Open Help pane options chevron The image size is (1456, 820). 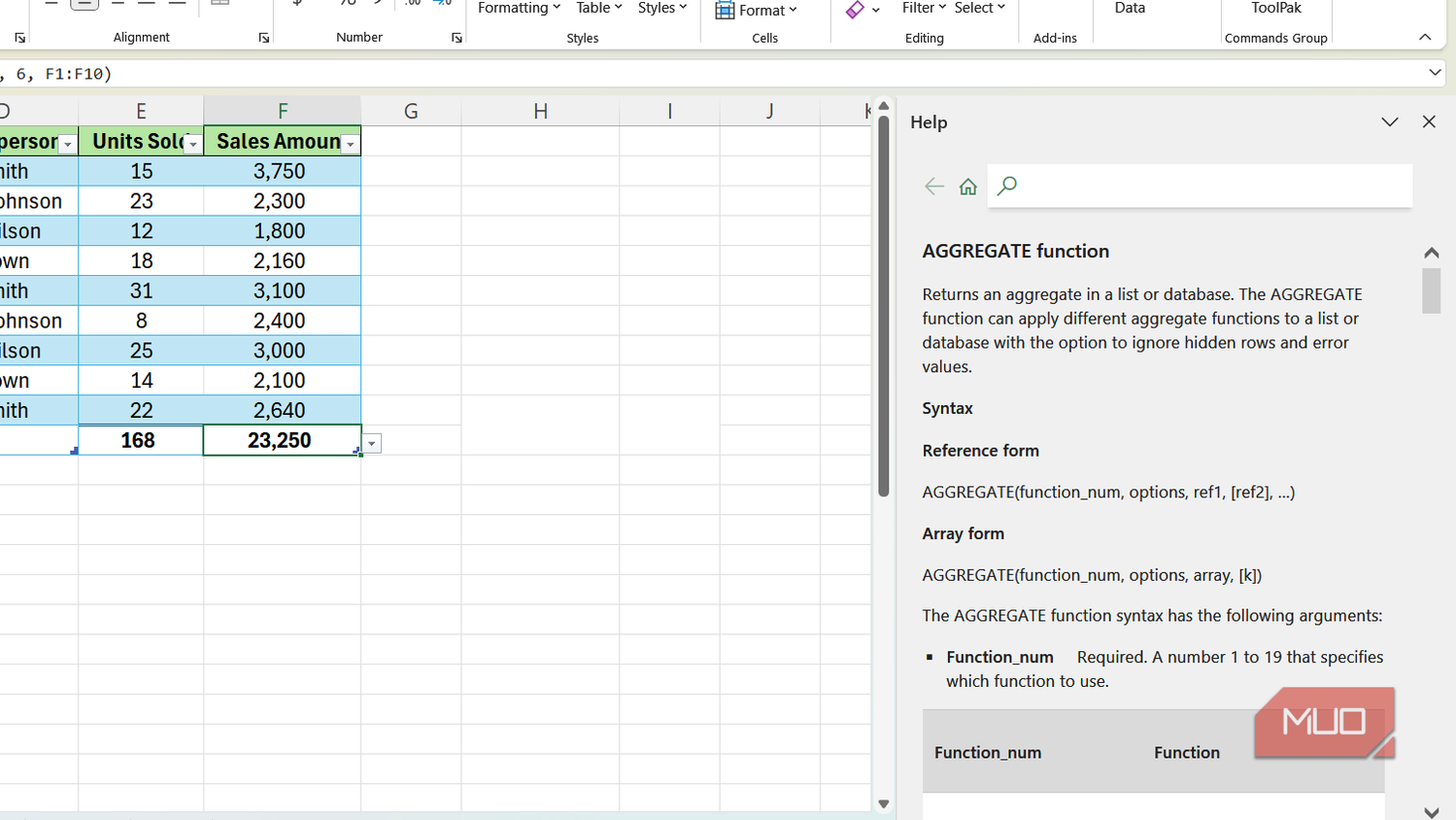click(x=1390, y=122)
